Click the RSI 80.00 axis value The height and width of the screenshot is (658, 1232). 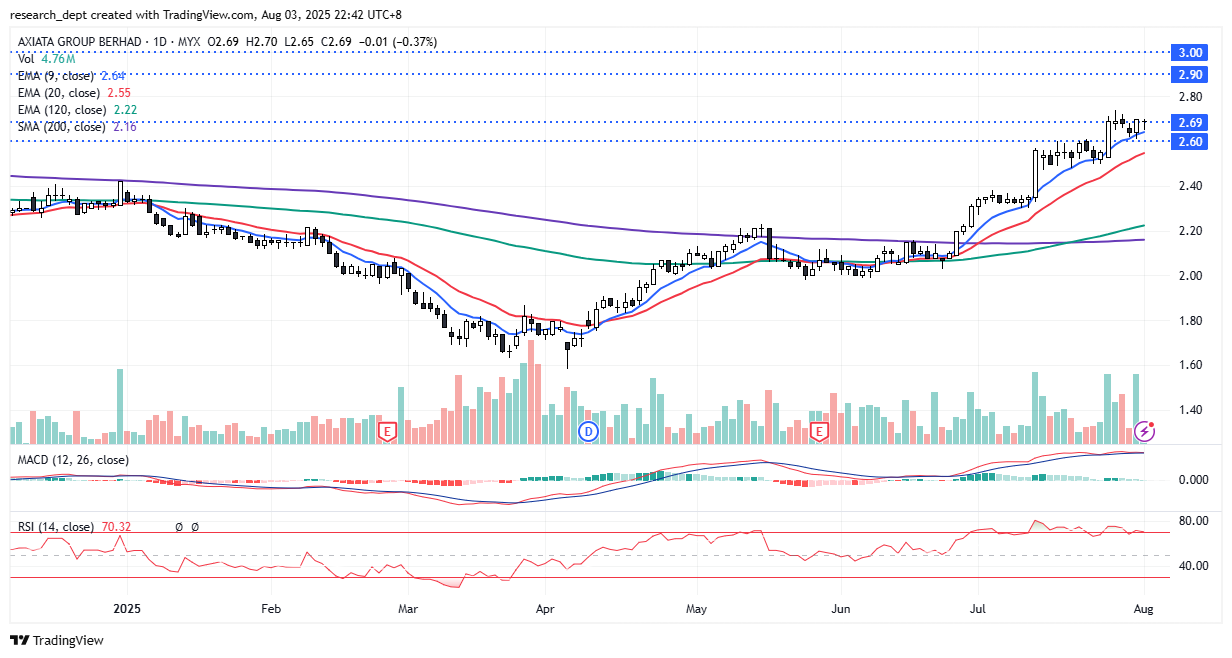pos(1192,521)
